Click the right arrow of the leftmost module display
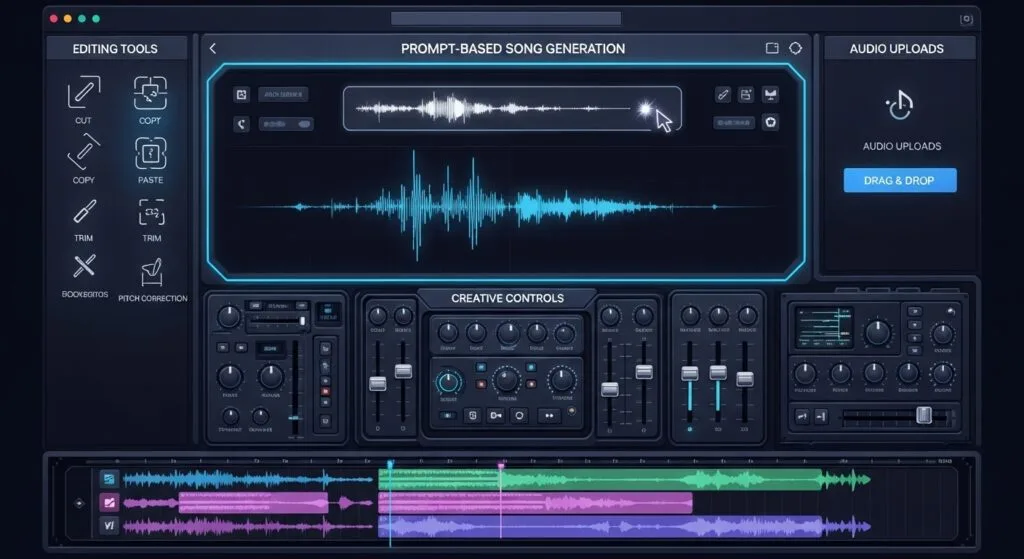Viewport: 1024px width, 559px height. [302, 305]
